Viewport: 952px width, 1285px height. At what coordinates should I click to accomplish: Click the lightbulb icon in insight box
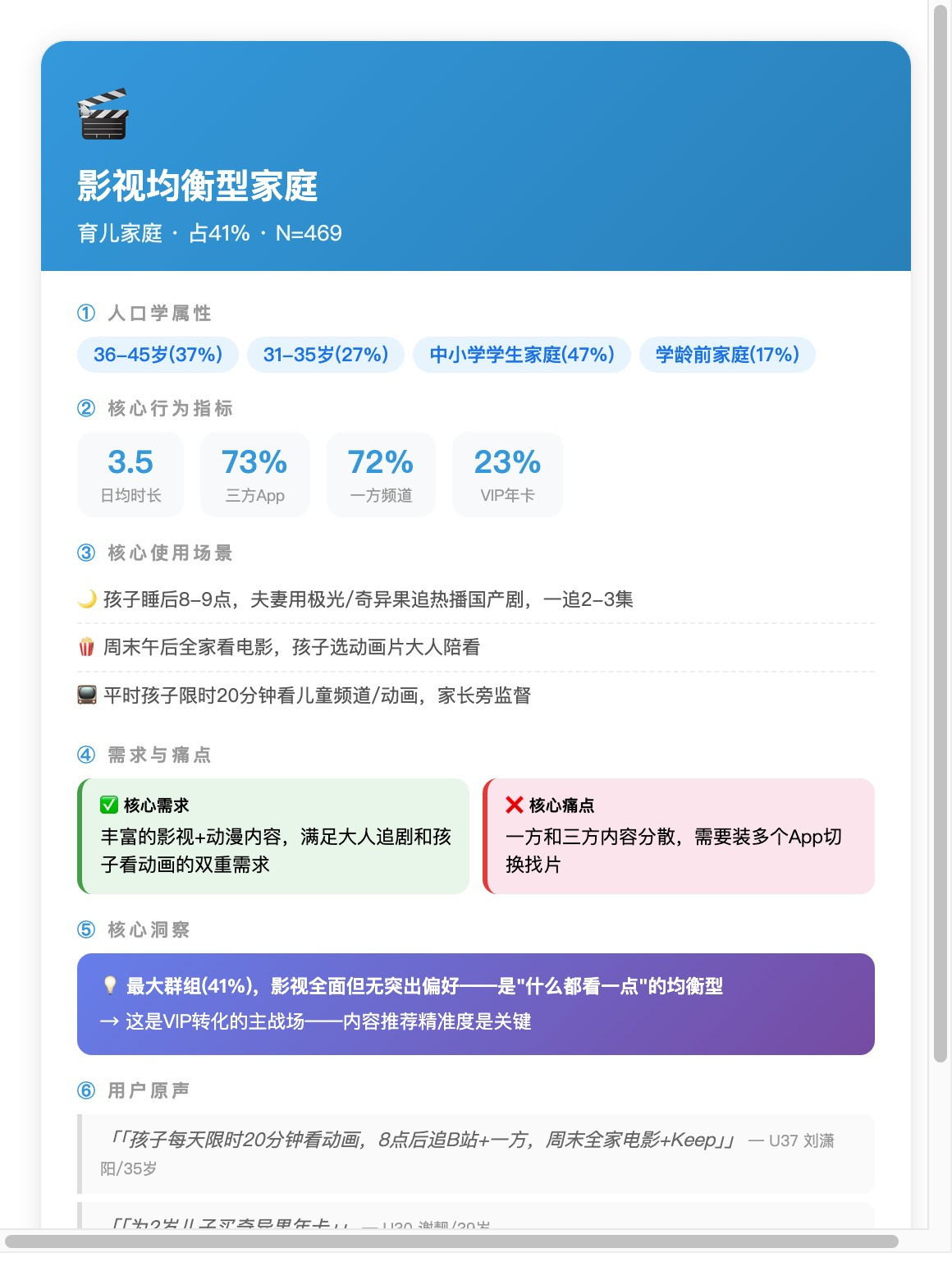pos(110,986)
